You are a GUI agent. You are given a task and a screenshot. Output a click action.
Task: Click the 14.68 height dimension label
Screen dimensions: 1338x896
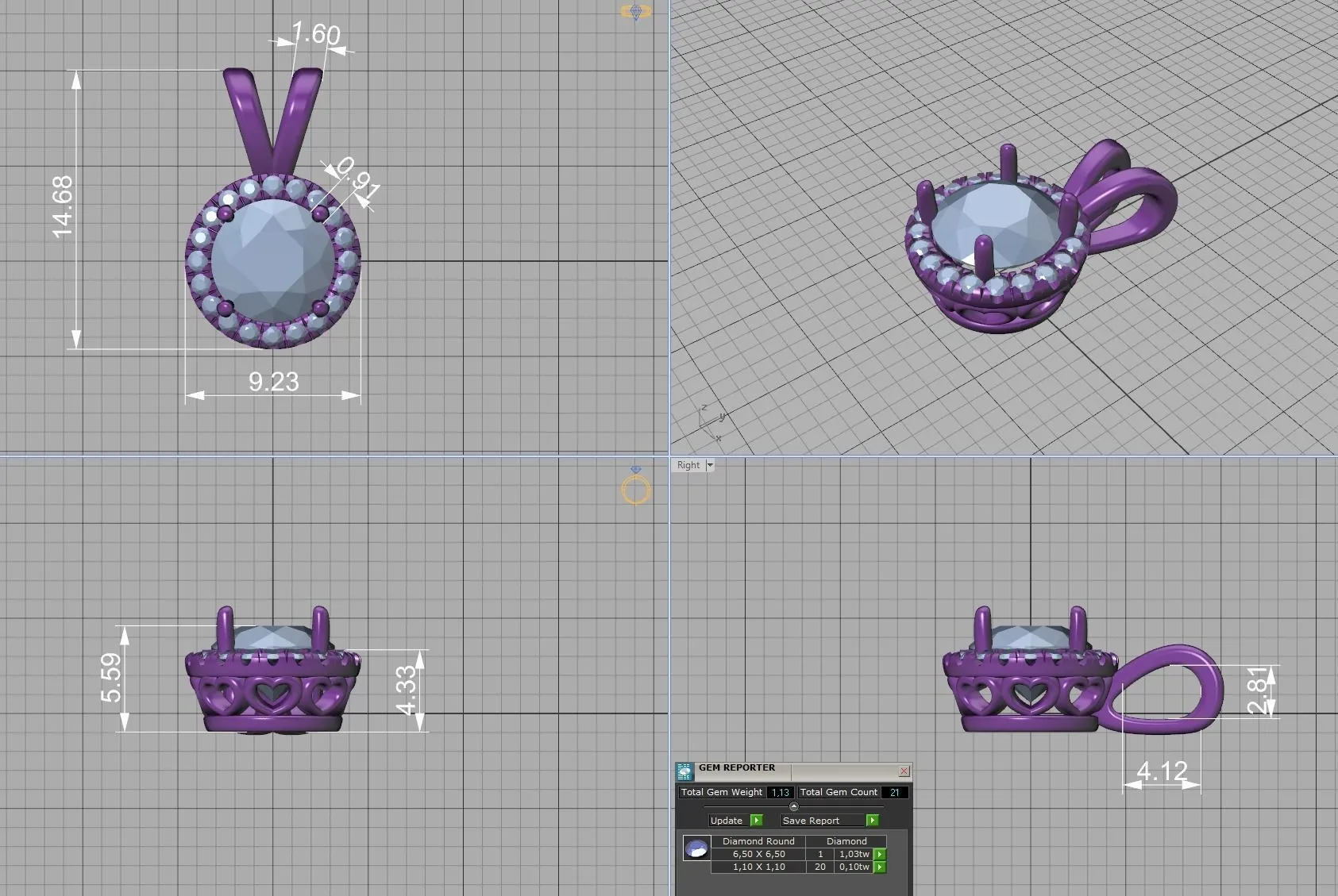pos(62,206)
